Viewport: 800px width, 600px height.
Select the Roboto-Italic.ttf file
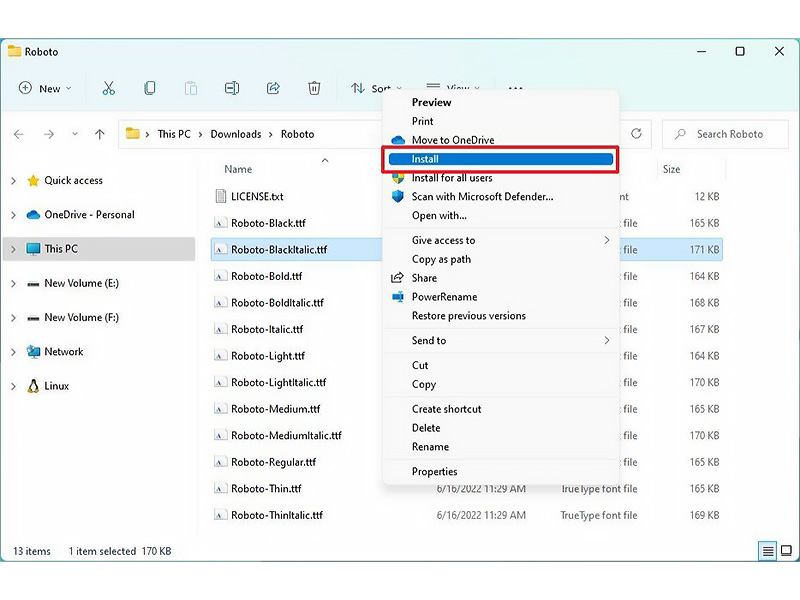point(267,329)
